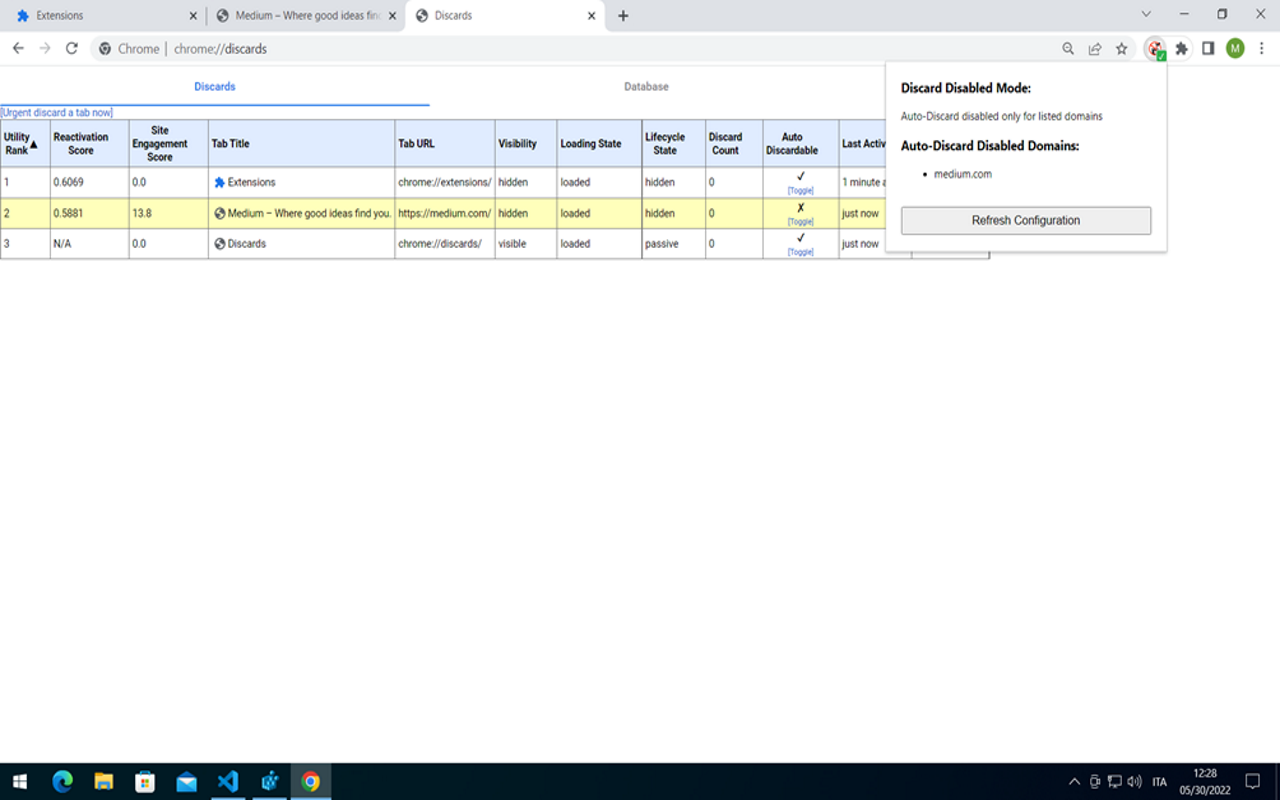Select the Discards page tab
This screenshot has height=800, width=1280.
click(214, 87)
